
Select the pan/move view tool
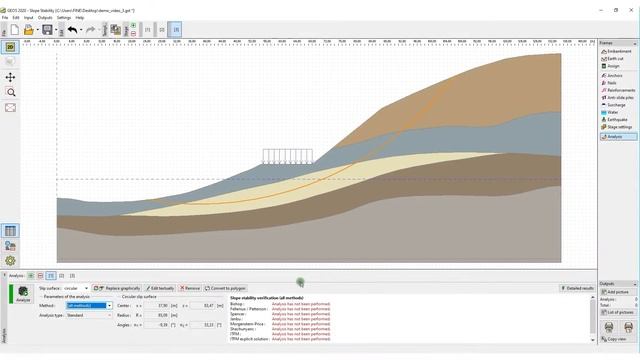point(10,77)
